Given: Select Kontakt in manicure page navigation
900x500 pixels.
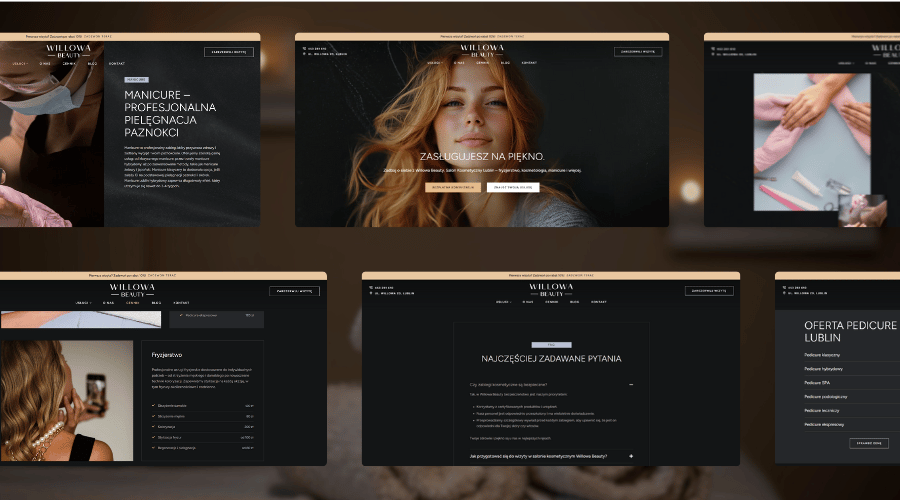Looking at the screenshot, I should point(116,63).
